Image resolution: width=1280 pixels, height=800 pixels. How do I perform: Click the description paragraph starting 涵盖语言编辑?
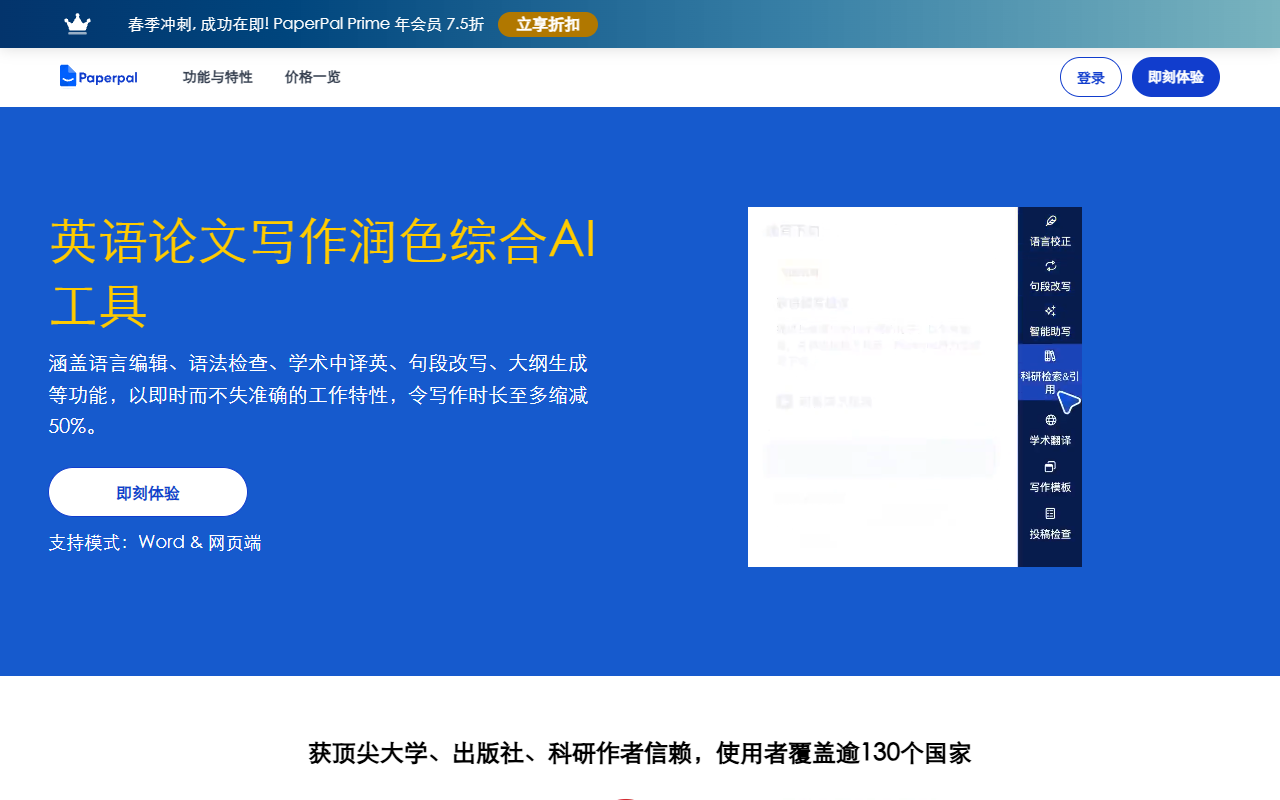point(318,394)
